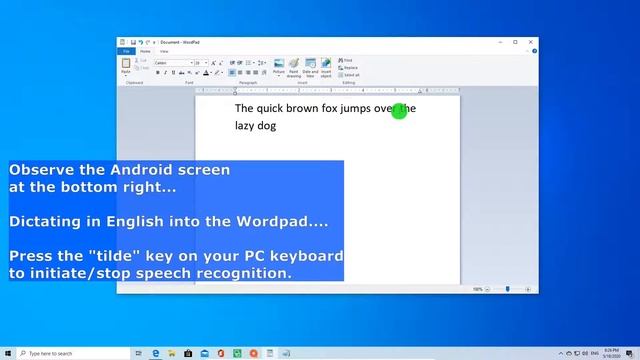
Task: Shrink the font size
Action: tap(221, 63)
